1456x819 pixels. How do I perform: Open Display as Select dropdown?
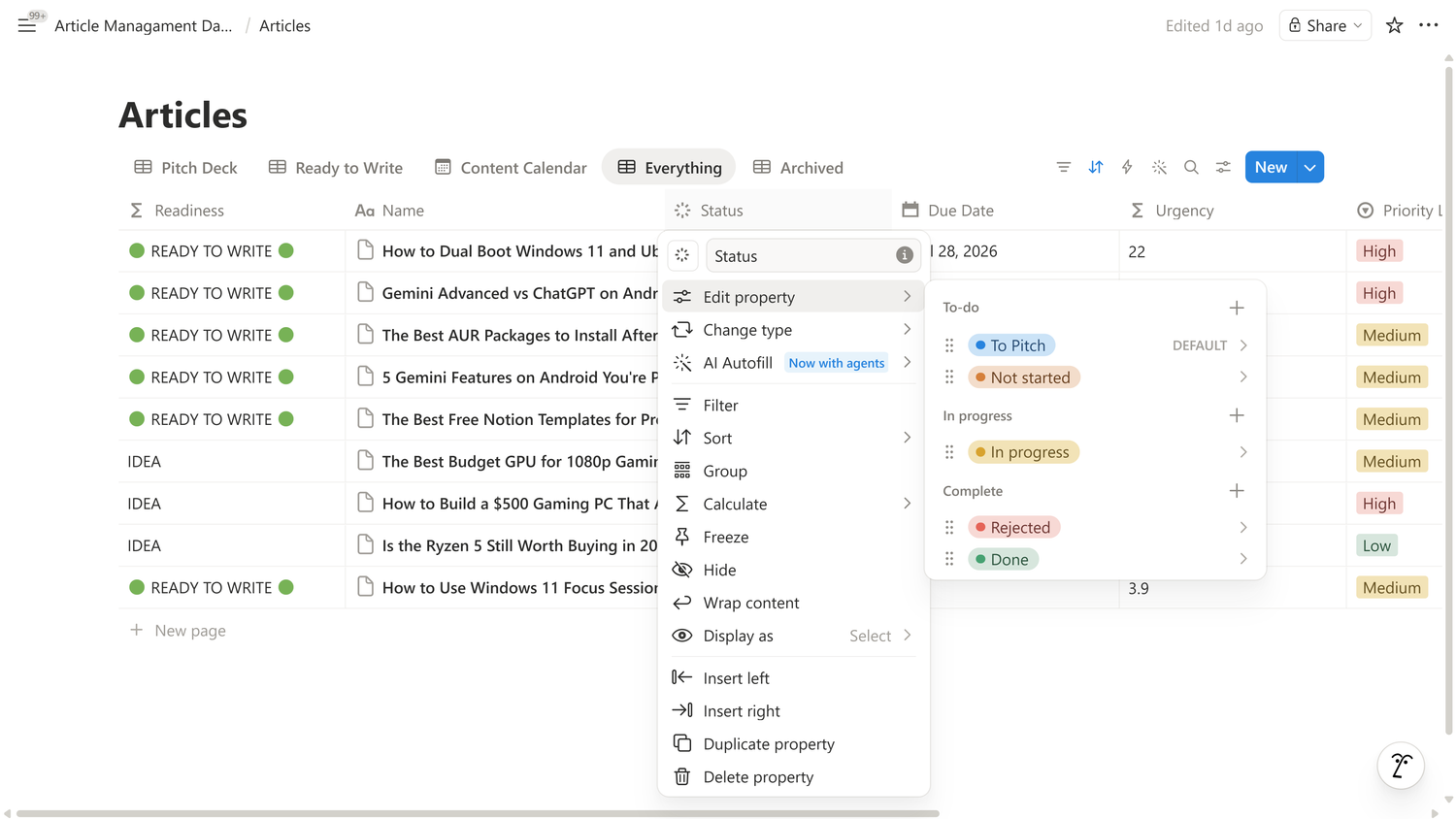(880, 636)
